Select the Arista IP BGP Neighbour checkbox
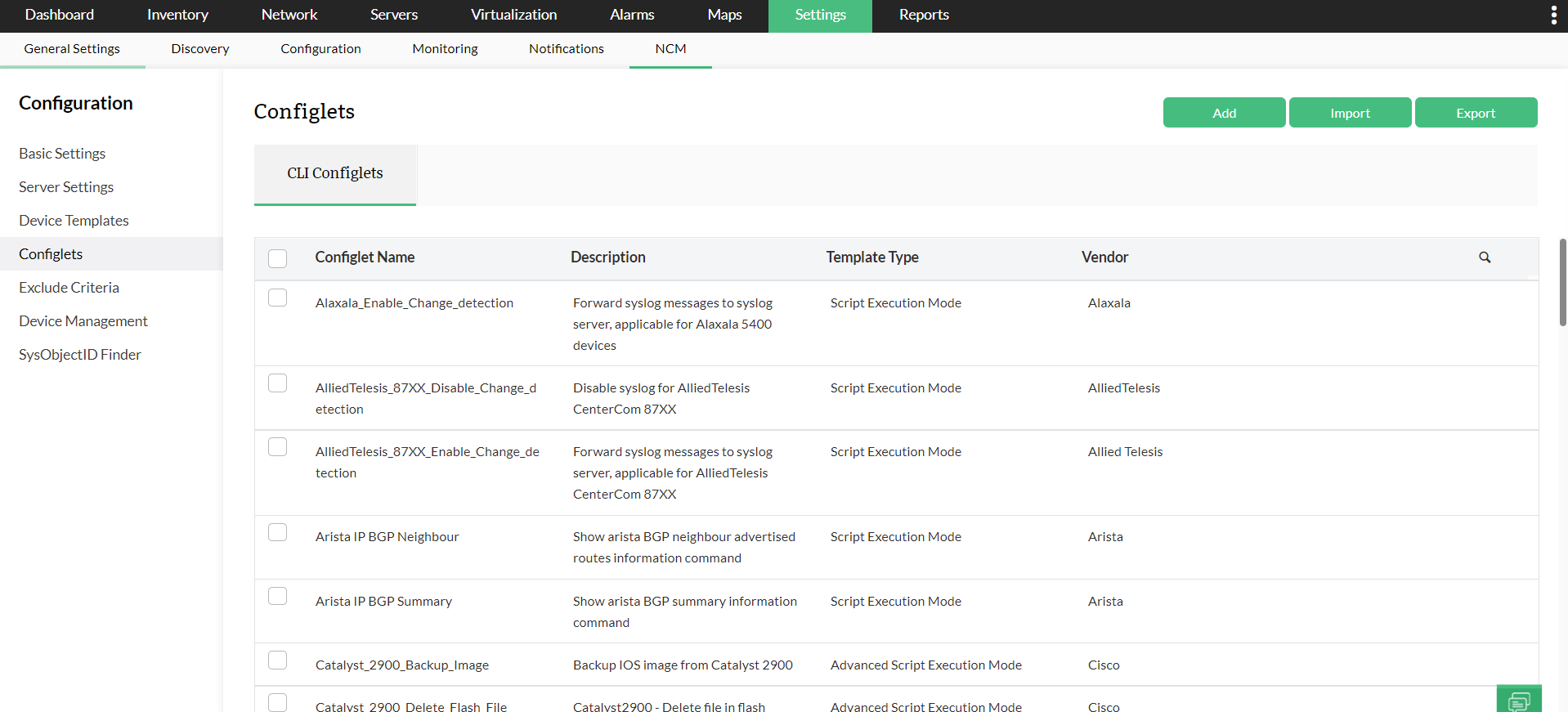The image size is (1568, 712). pos(278,532)
